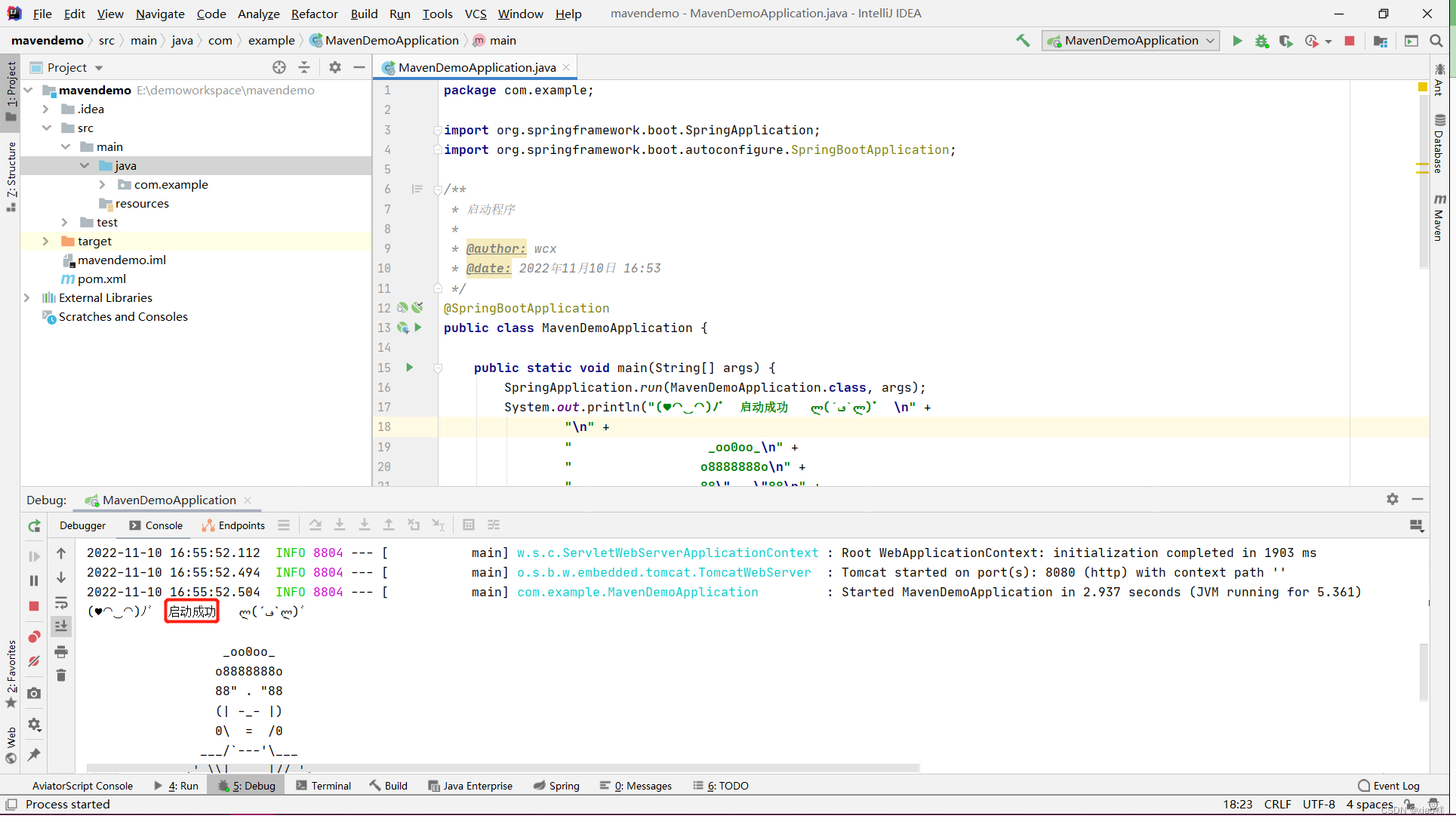The width and height of the screenshot is (1456, 822).
Task: Click the Search Everywhere magnifier icon
Action: (x=1436, y=41)
